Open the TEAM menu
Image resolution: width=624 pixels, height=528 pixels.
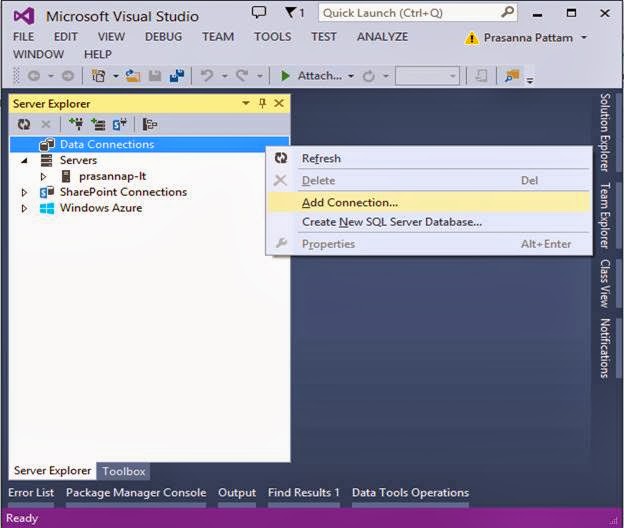tap(218, 37)
